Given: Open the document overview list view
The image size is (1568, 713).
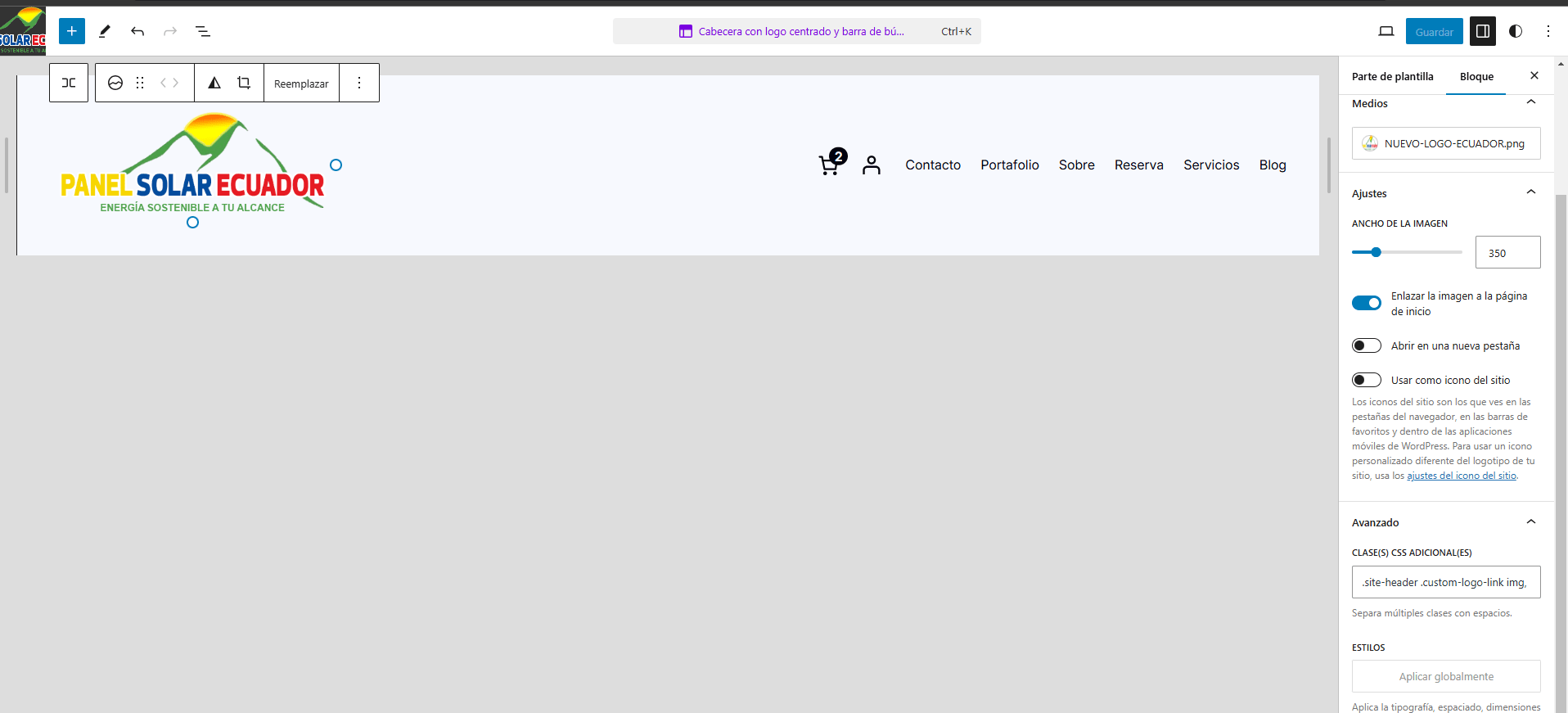Looking at the screenshot, I should point(203,31).
